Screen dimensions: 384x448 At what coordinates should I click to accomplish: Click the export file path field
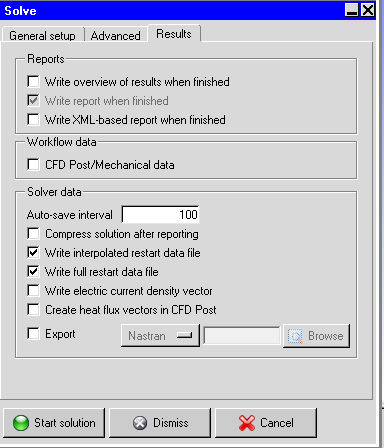pyautogui.click(x=242, y=336)
